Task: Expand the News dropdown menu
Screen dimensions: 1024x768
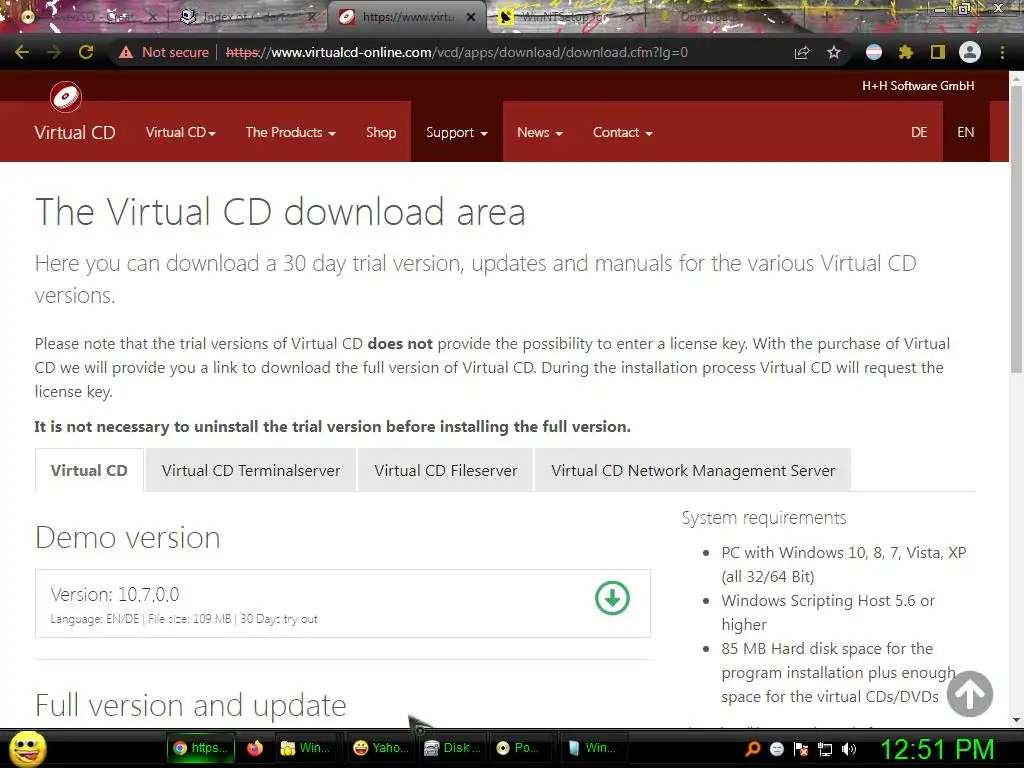Action: pyautogui.click(x=539, y=133)
